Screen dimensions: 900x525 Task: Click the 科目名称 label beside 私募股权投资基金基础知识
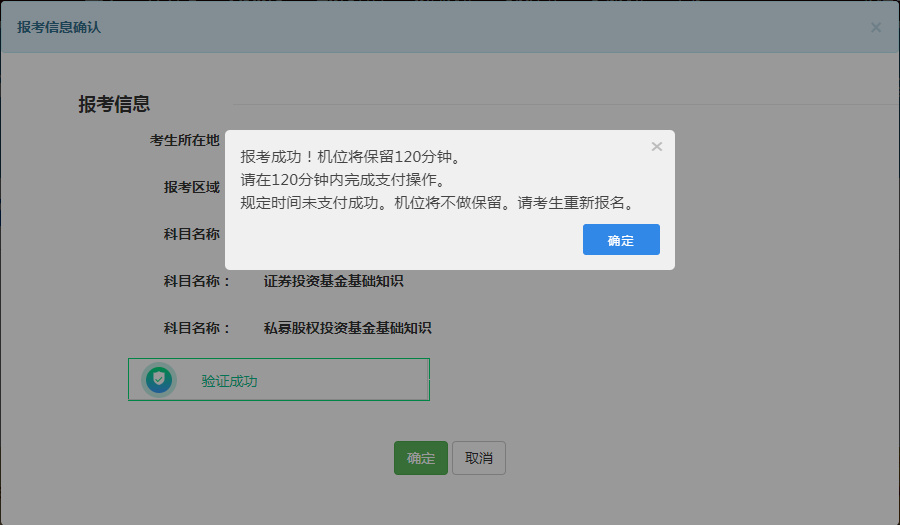coord(197,328)
